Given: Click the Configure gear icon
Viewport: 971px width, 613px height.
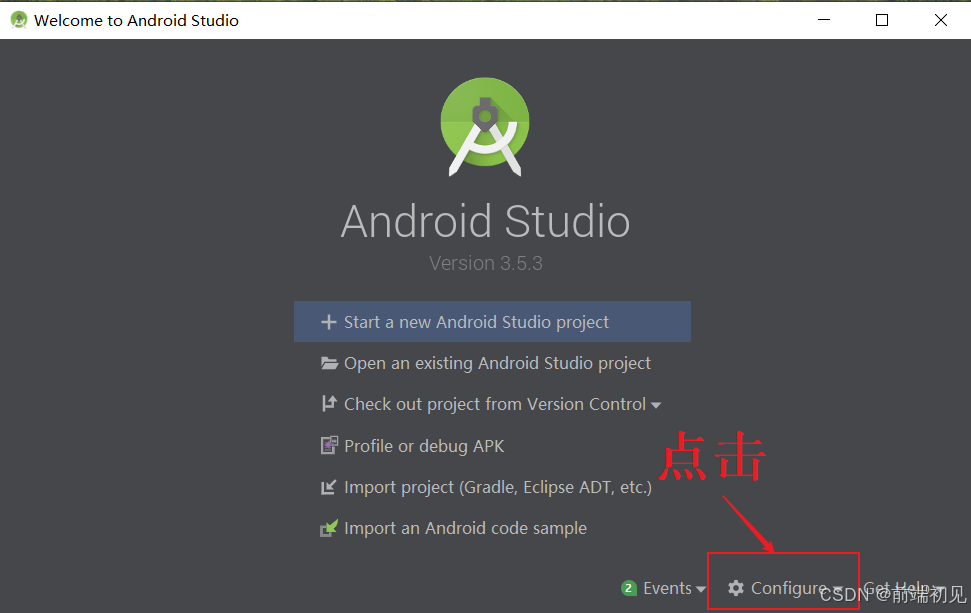Looking at the screenshot, I should click(736, 588).
